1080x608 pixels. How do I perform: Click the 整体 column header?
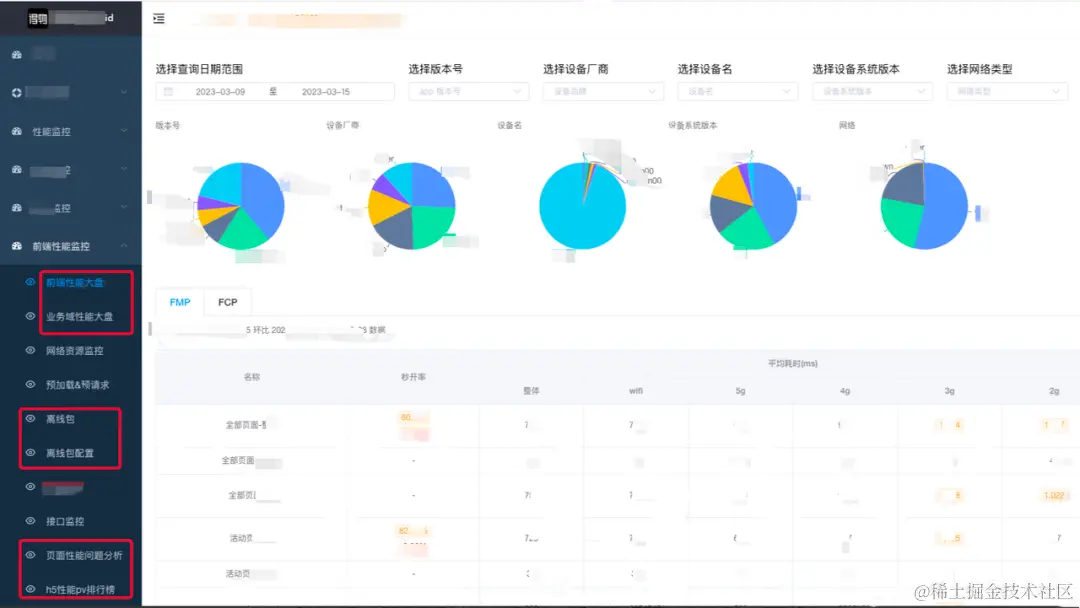(531, 390)
